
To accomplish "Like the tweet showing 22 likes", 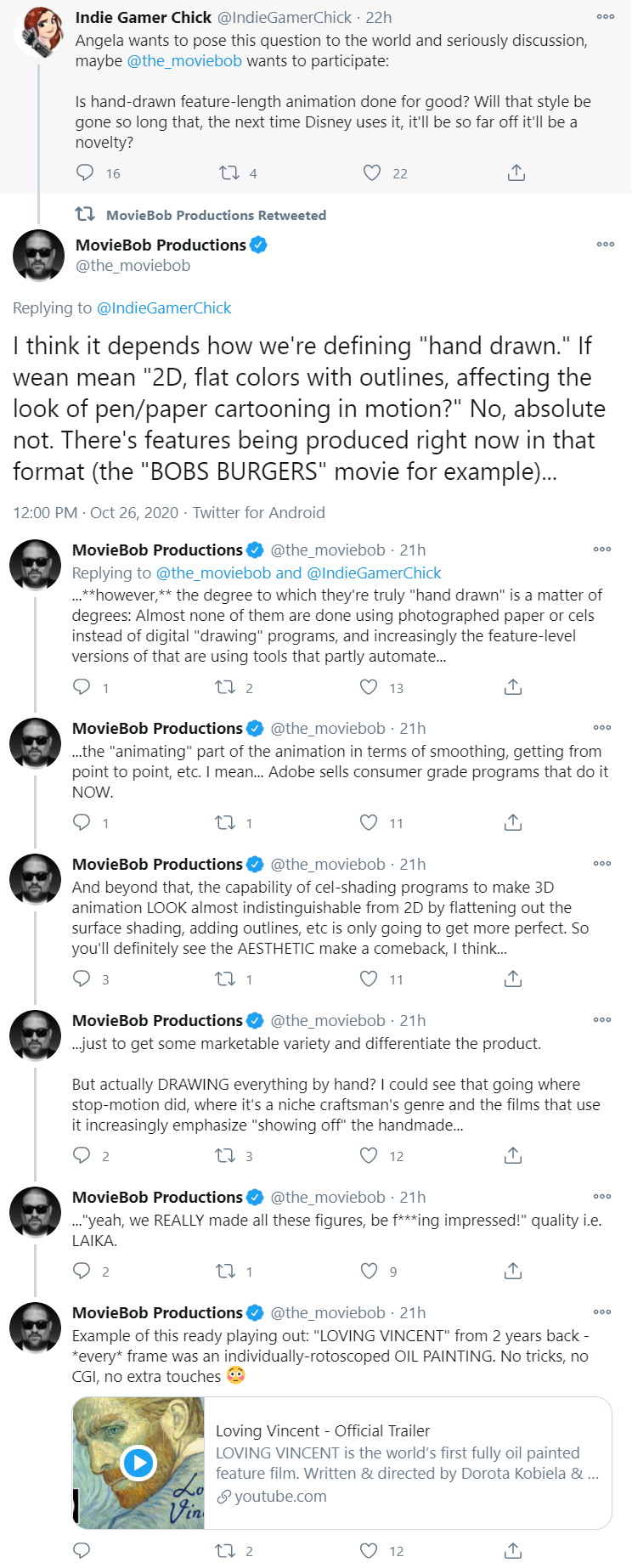I will click(372, 173).
